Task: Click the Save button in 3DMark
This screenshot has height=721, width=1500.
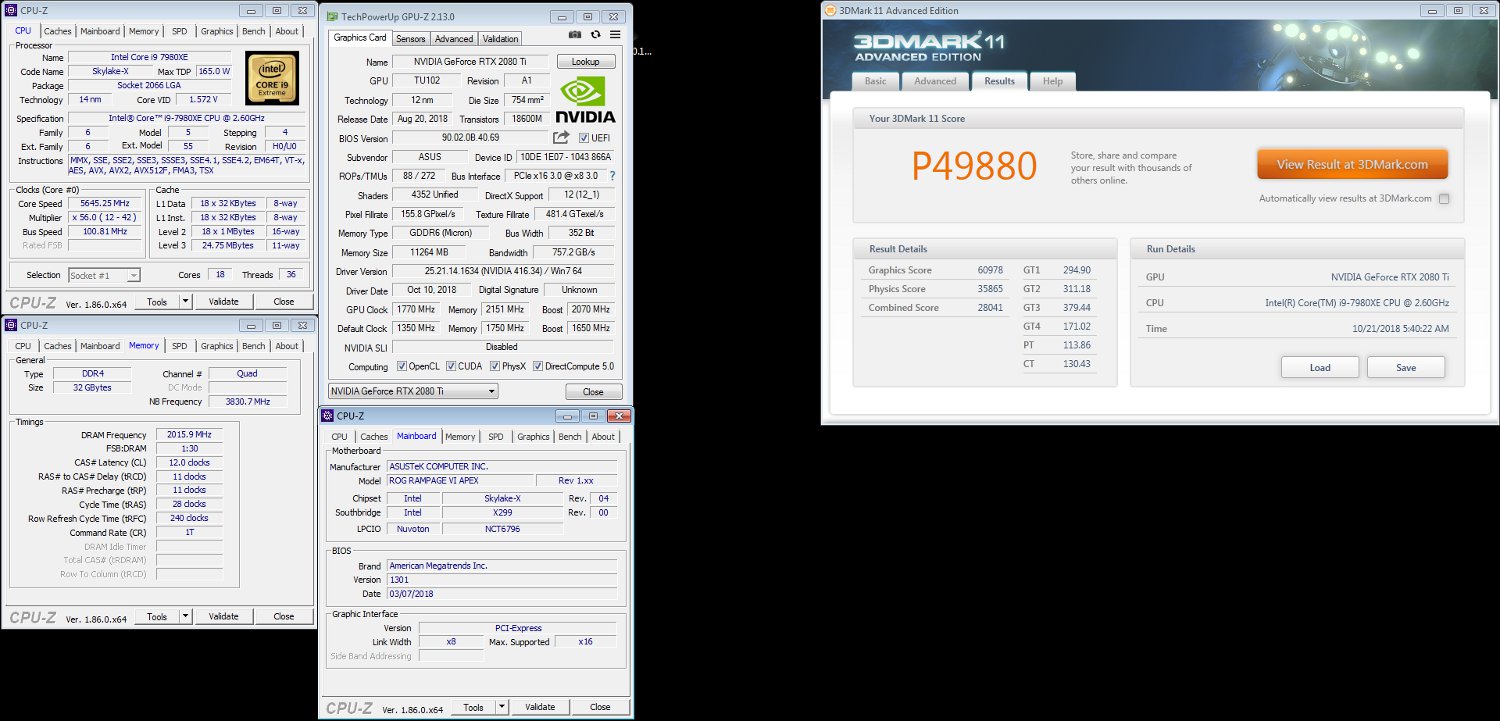Action: tap(1406, 367)
